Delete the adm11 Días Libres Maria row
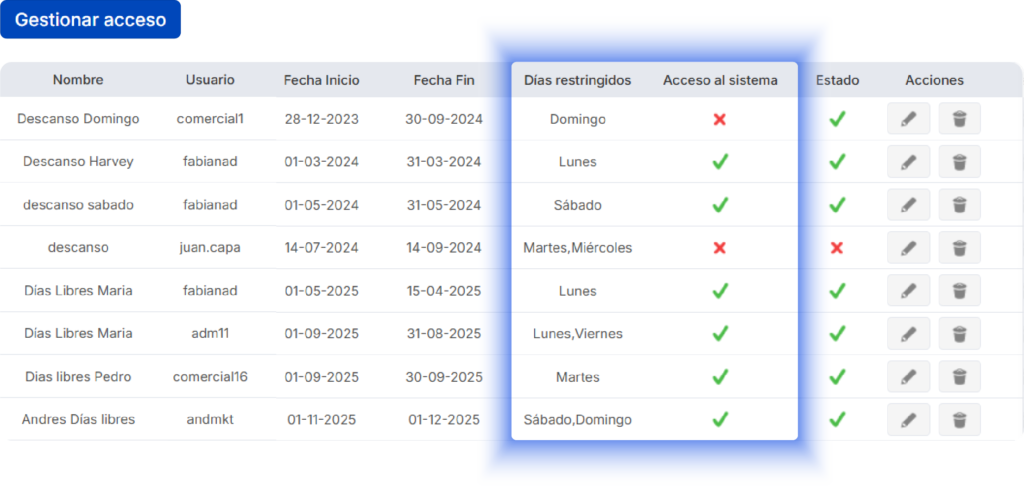The width and height of the screenshot is (1024, 486). (x=959, y=334)
